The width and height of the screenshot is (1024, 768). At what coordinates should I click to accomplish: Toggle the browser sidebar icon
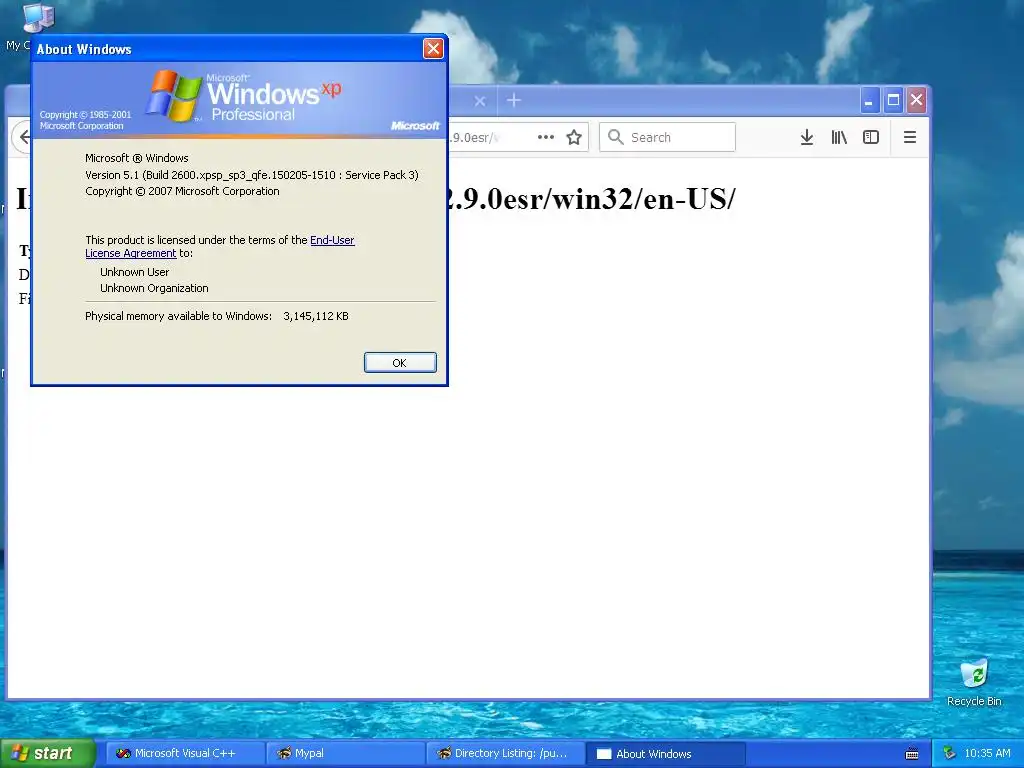(871, 137)
